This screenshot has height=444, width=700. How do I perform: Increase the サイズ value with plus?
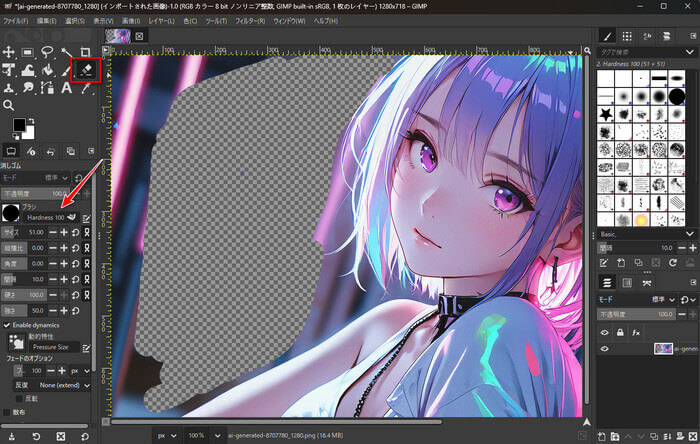[64, 232]
